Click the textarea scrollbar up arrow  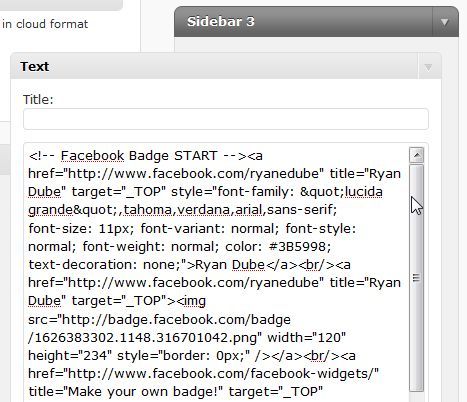(x=416, y=155)
